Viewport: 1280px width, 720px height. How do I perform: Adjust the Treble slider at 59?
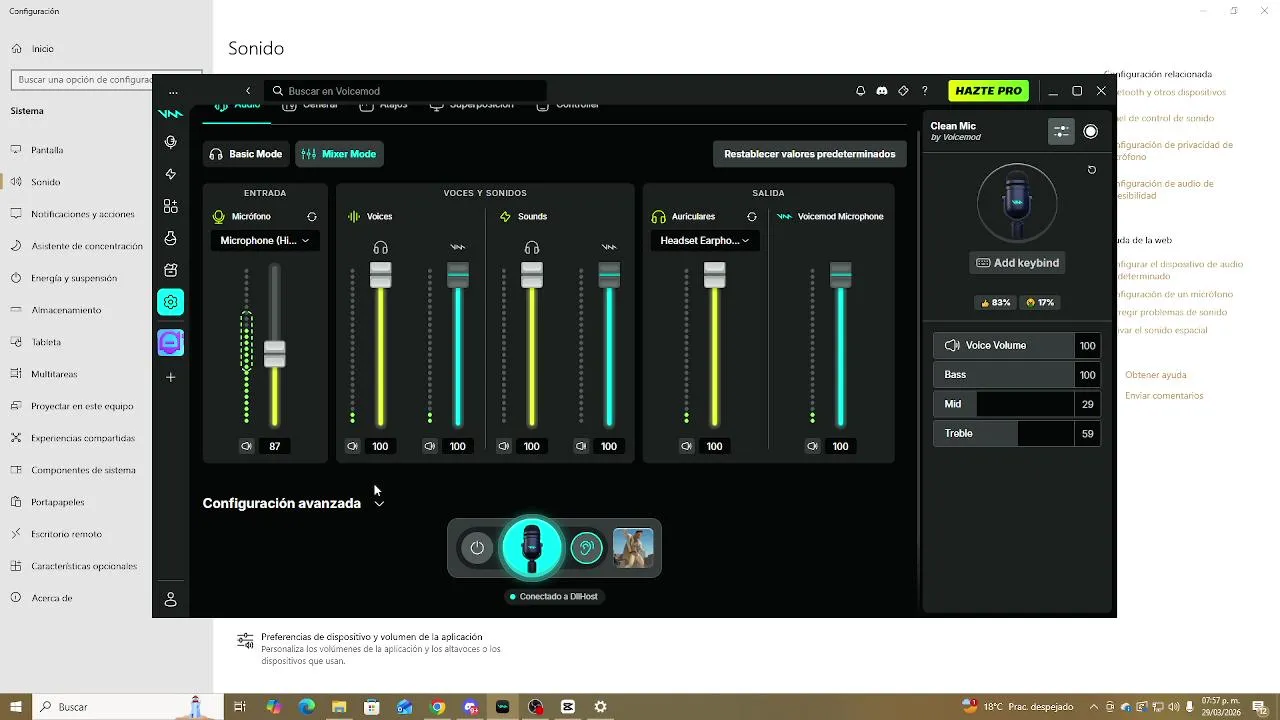(x=1017, y=433)
